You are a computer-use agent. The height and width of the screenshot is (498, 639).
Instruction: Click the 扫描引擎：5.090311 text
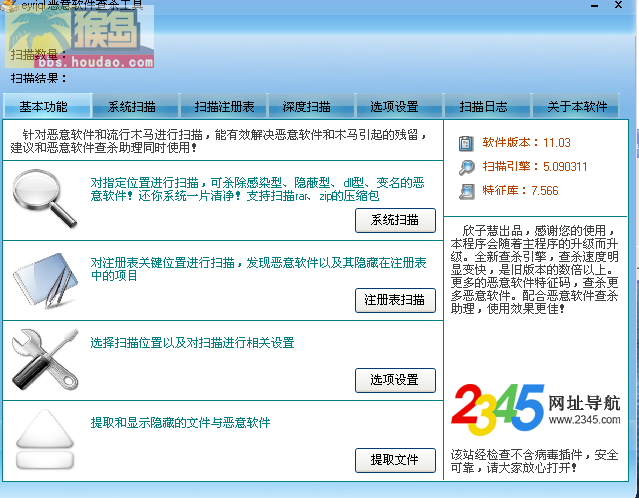[535, 167]
